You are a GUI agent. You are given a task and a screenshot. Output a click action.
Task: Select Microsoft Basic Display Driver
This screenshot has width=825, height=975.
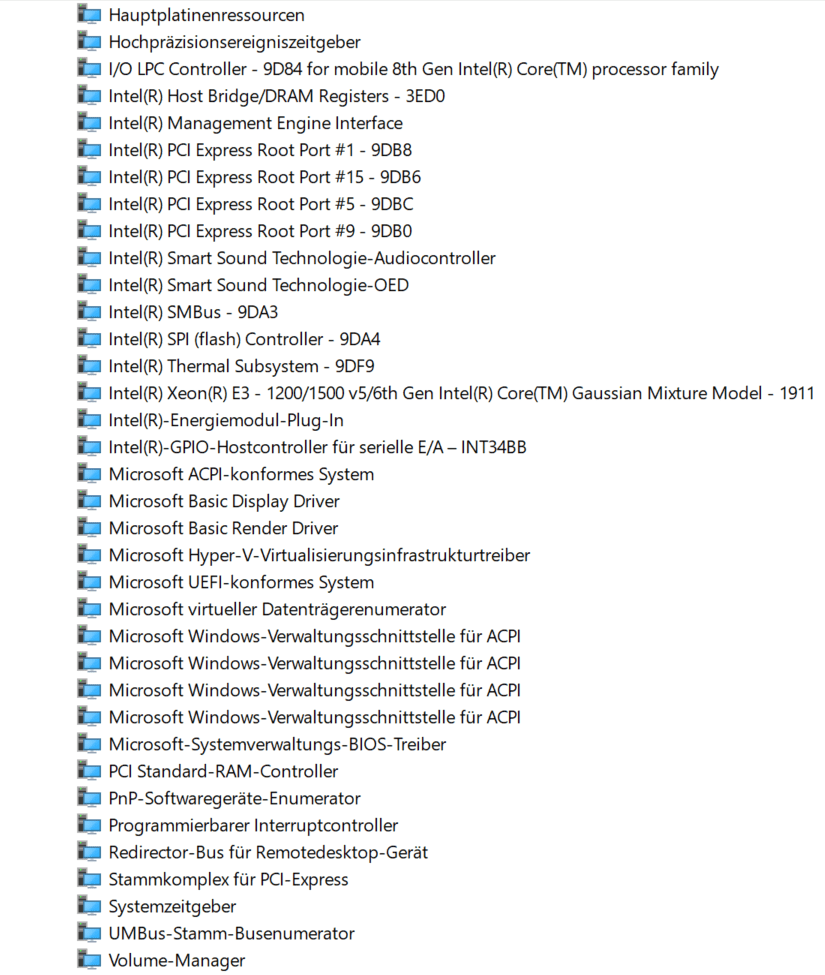(224, 501)
